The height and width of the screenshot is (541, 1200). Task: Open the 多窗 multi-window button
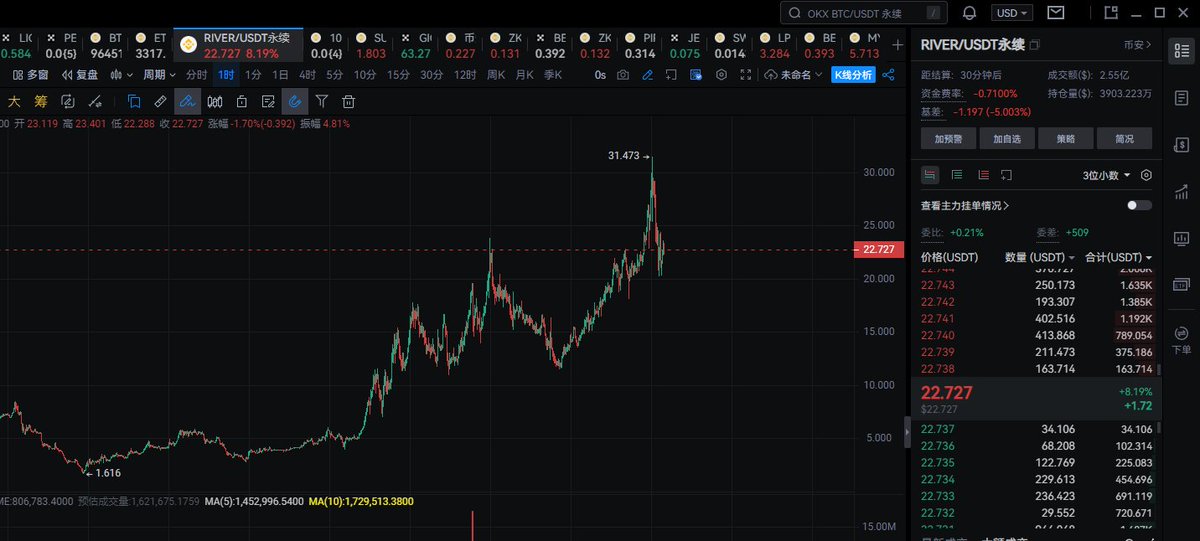[x=31, y=75]
